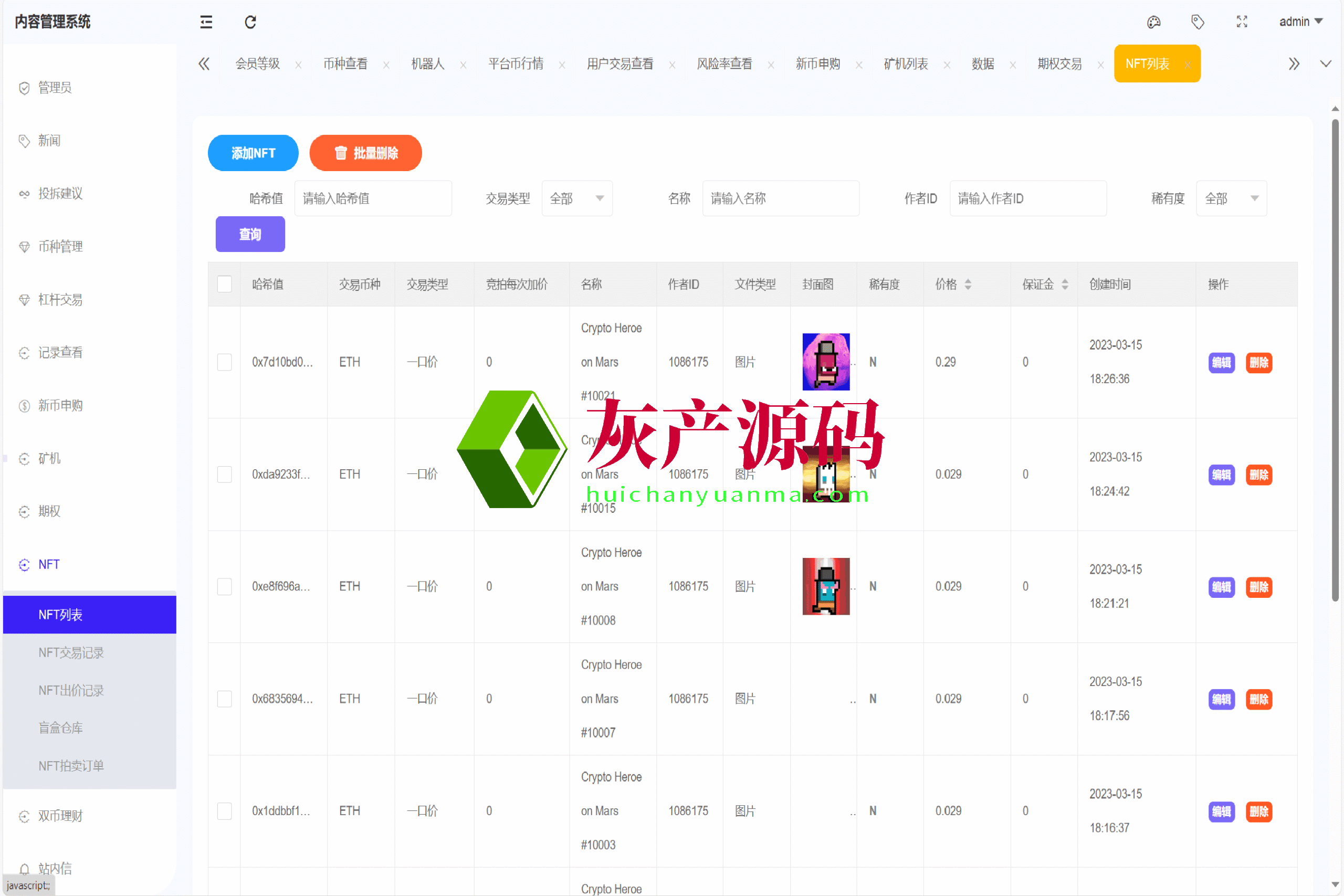Click the 哈希值 input field

tap(373, 198)
